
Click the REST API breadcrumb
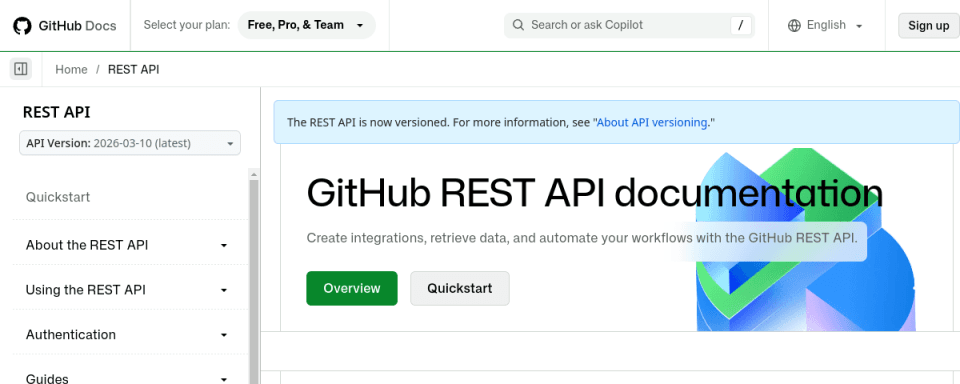(133, 69)
